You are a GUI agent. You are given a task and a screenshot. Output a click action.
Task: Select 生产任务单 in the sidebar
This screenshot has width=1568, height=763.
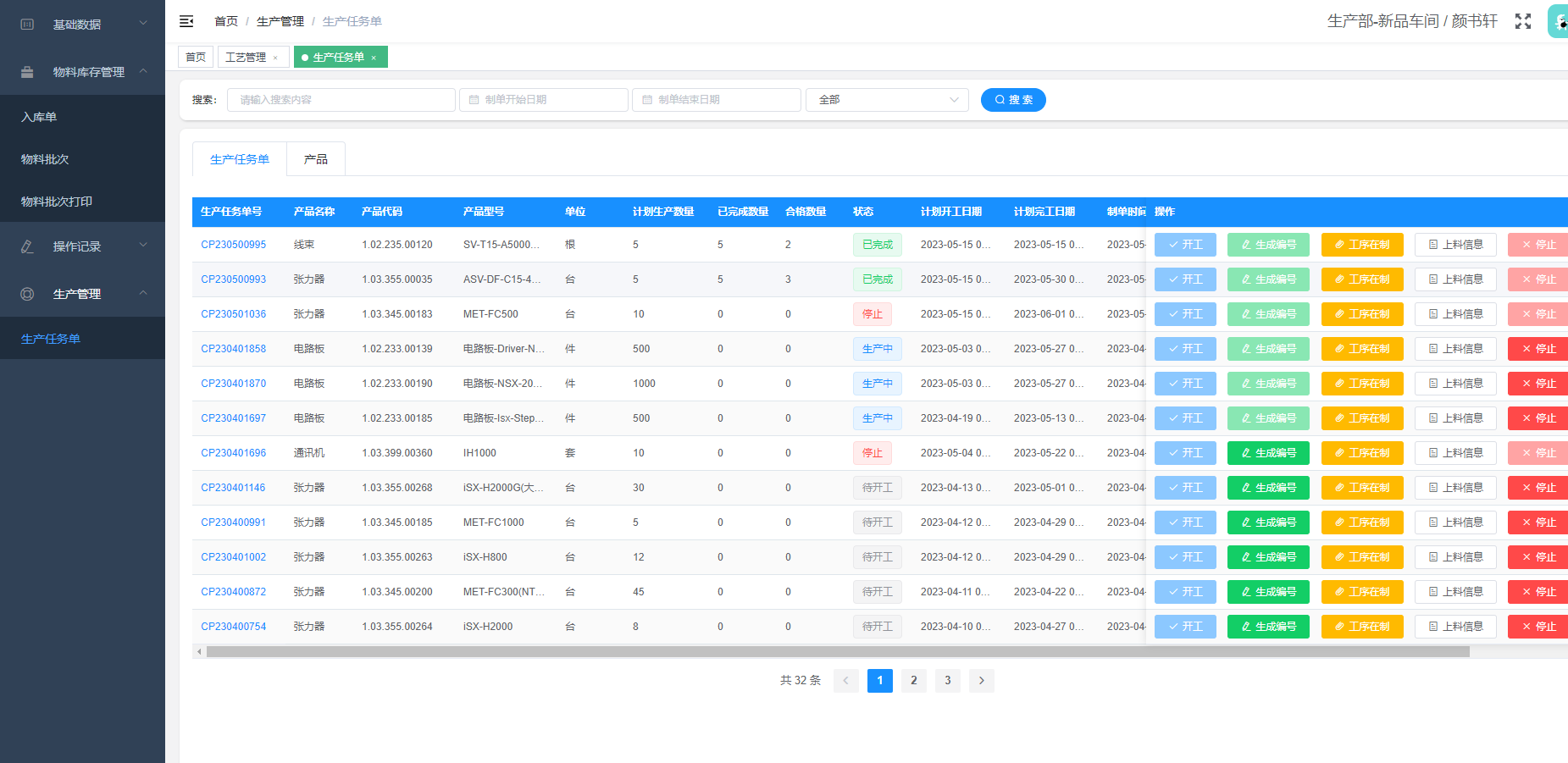pyautogui.click(x=82, y=339)
